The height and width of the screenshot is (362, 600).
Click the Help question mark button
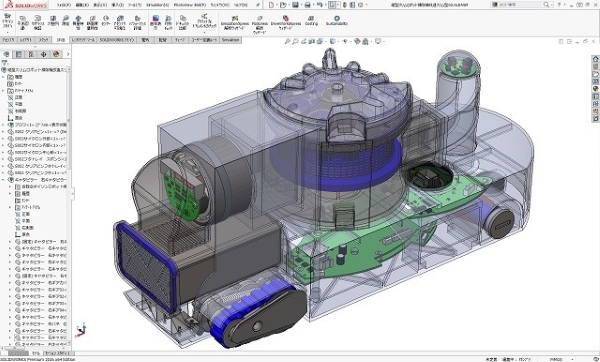[x=559, y=5]
